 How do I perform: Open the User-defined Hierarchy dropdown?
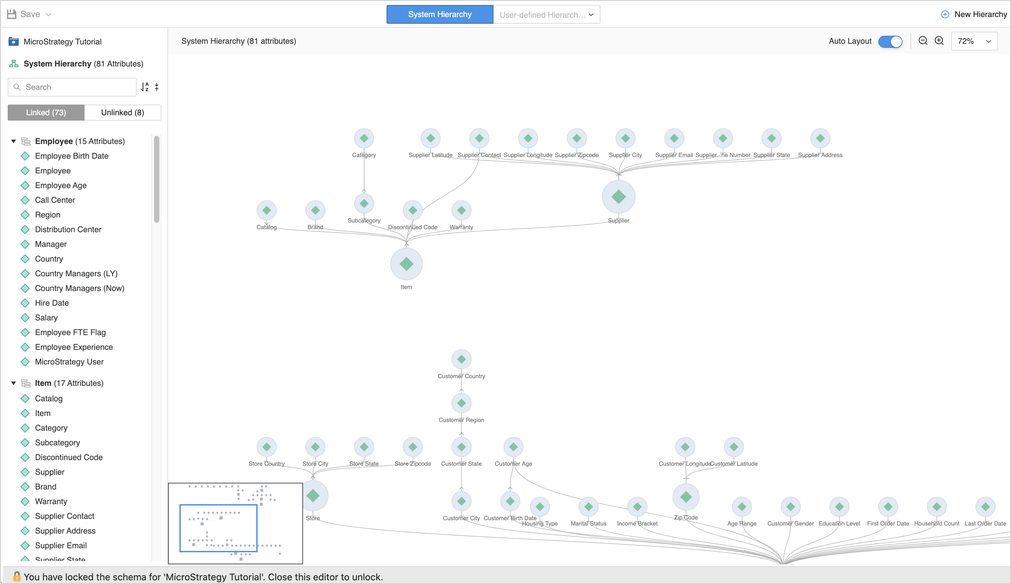547,15
